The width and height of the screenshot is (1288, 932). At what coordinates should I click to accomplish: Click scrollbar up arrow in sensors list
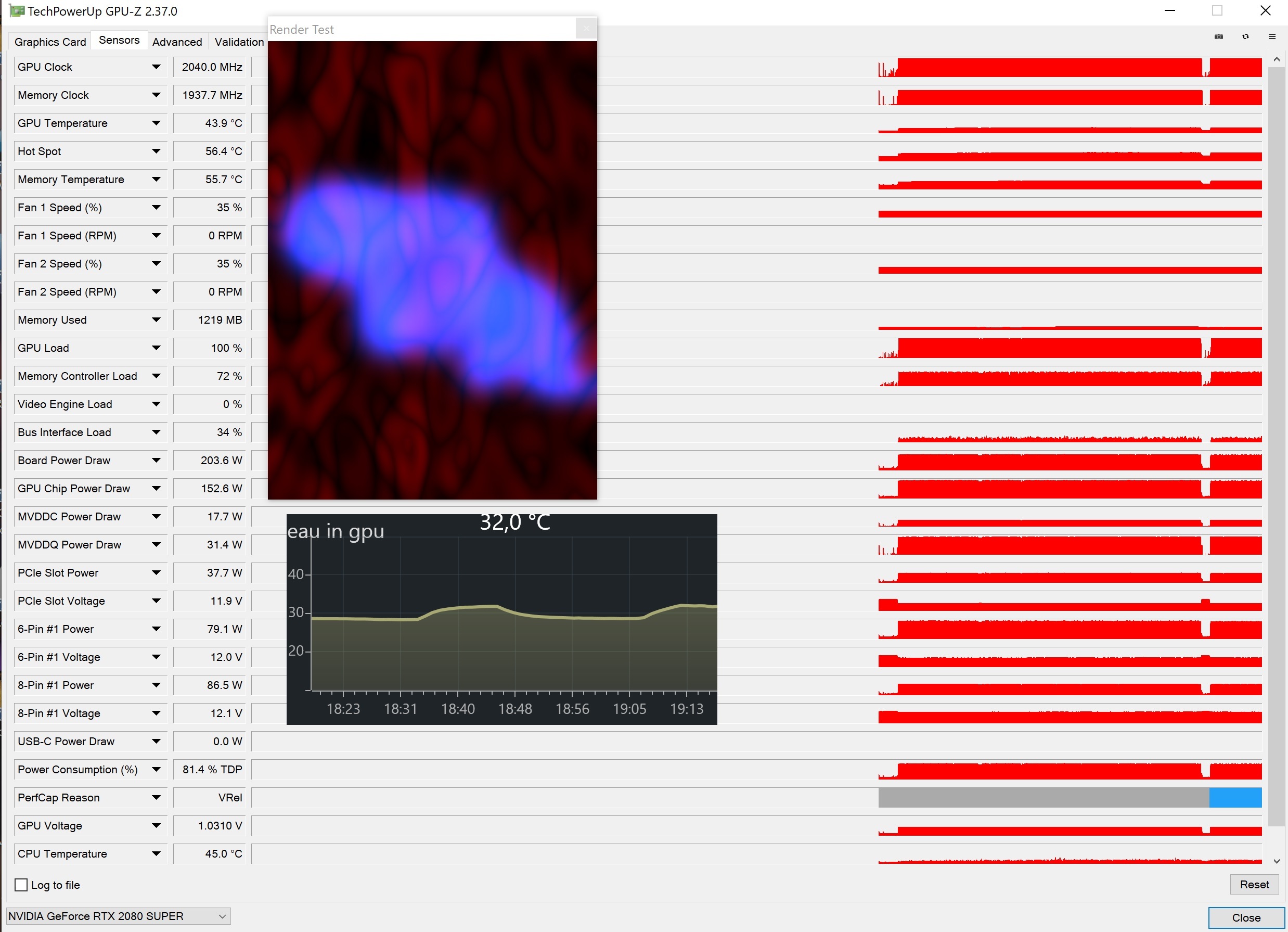(x=1277, y=59)
